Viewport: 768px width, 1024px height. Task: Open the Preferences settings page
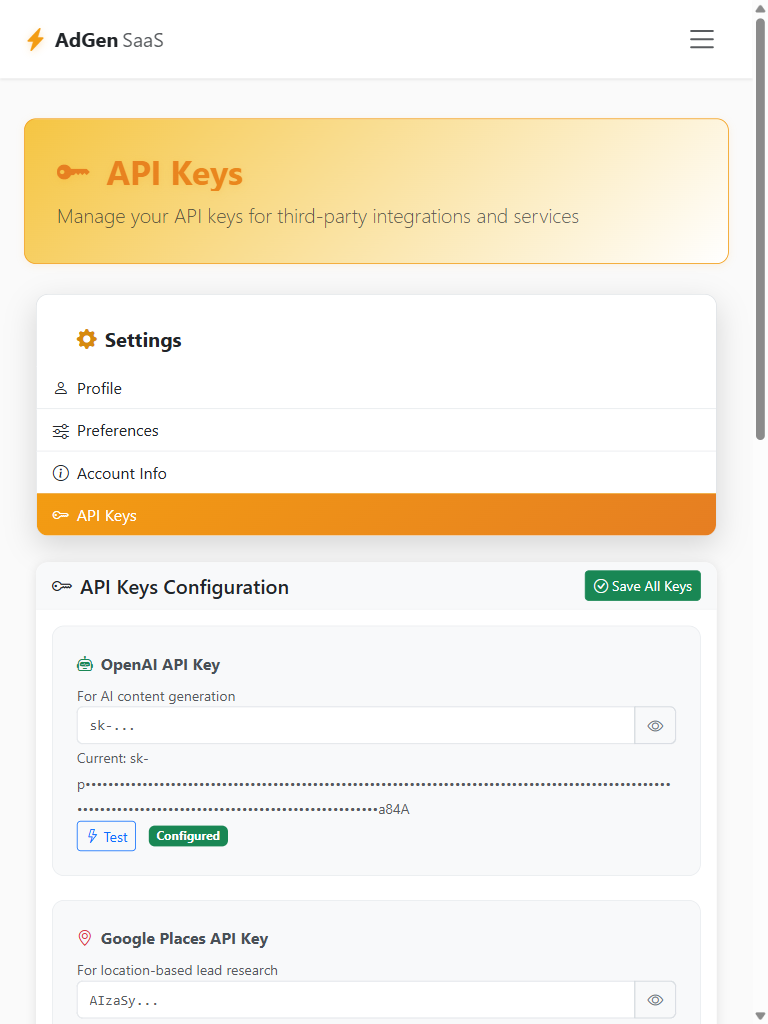click(376, 430)
